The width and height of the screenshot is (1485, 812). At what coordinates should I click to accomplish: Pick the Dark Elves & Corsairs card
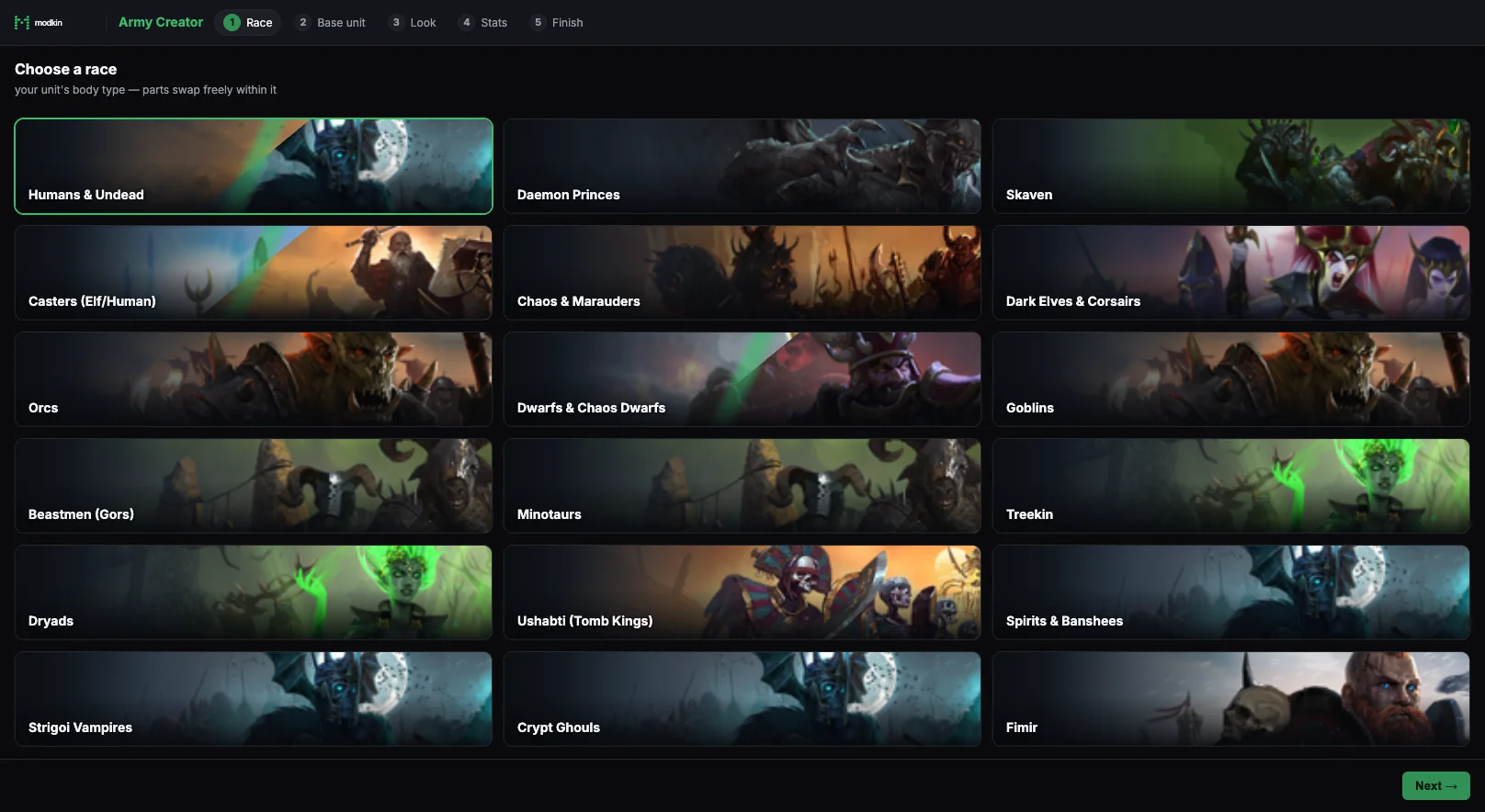1231,273
